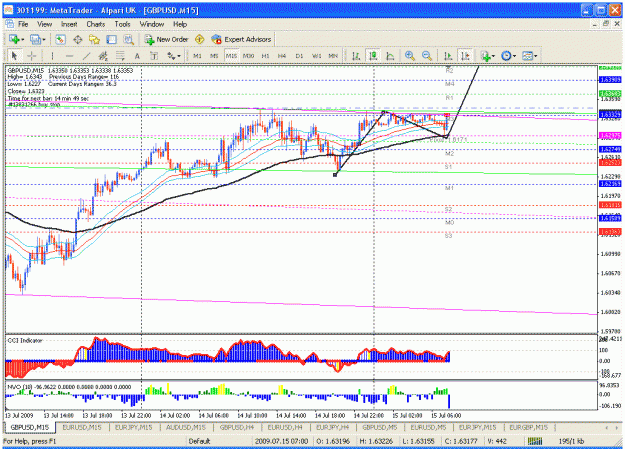Show the Data Window panel
The height and width of the screenshot is (449, 625).
[x=77, y=39]
